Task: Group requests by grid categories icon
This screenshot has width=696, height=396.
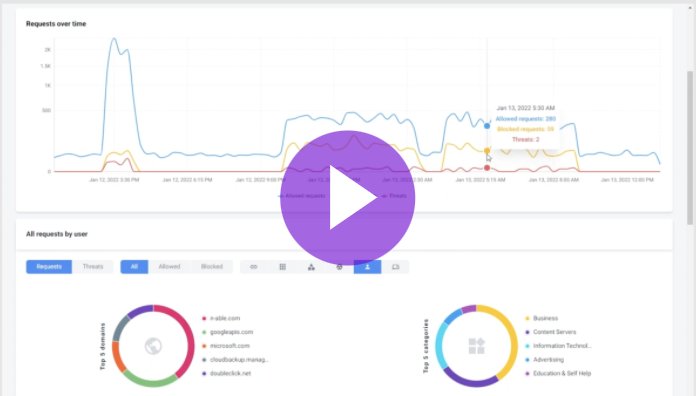Action: coord(282,267)
